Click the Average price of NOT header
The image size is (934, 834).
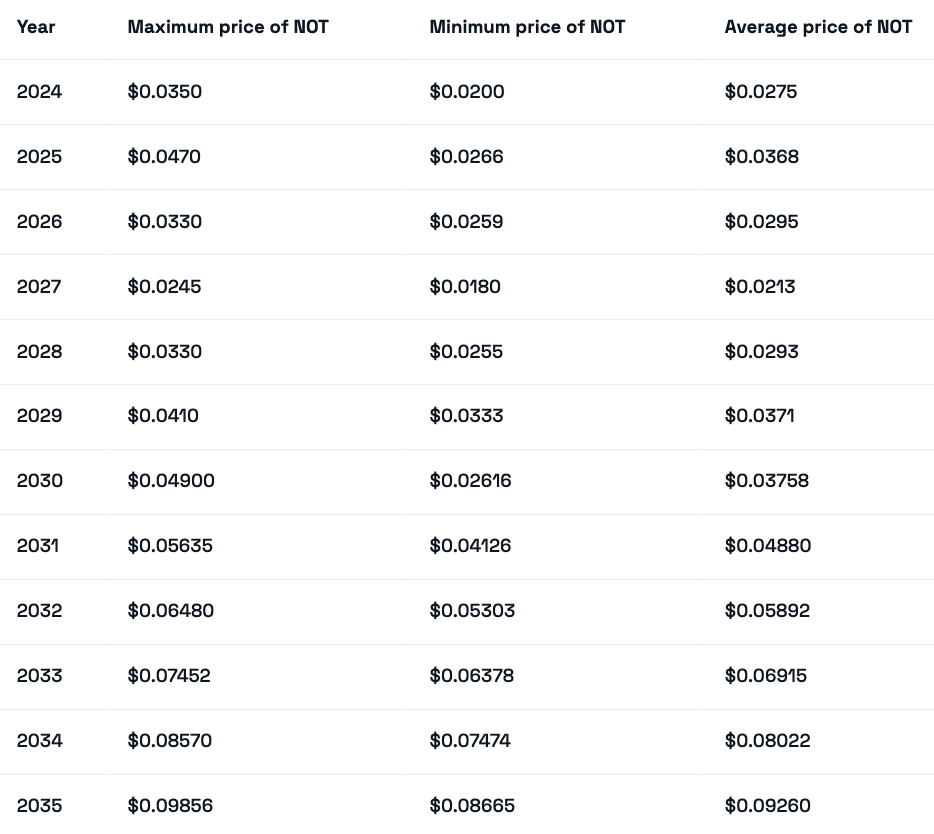point(818,27)
